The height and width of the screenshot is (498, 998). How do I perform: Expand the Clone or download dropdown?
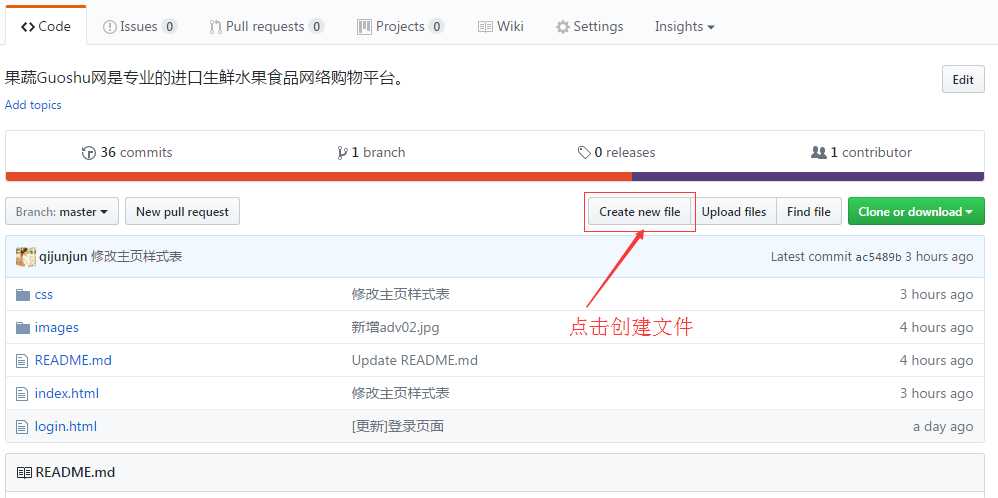(916, 211)
